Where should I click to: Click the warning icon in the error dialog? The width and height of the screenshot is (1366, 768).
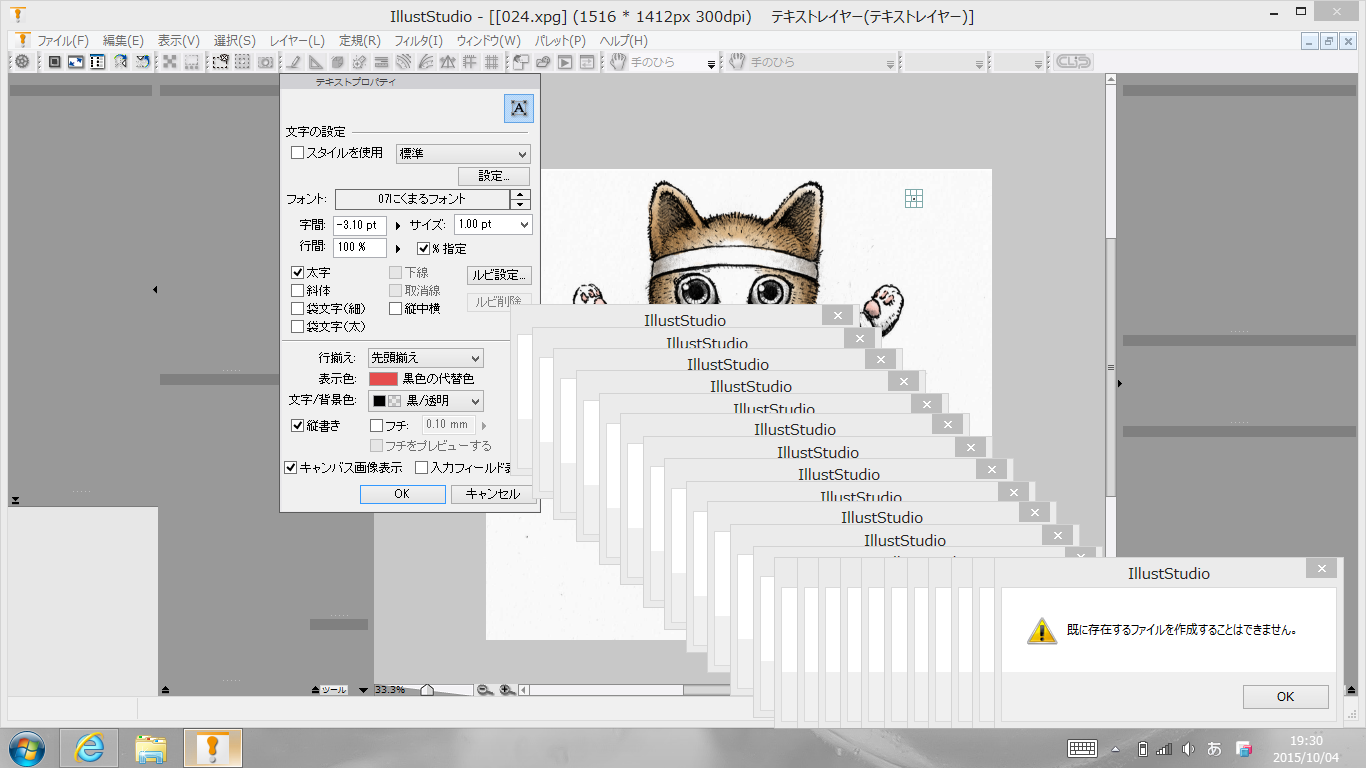point(1041,631)
